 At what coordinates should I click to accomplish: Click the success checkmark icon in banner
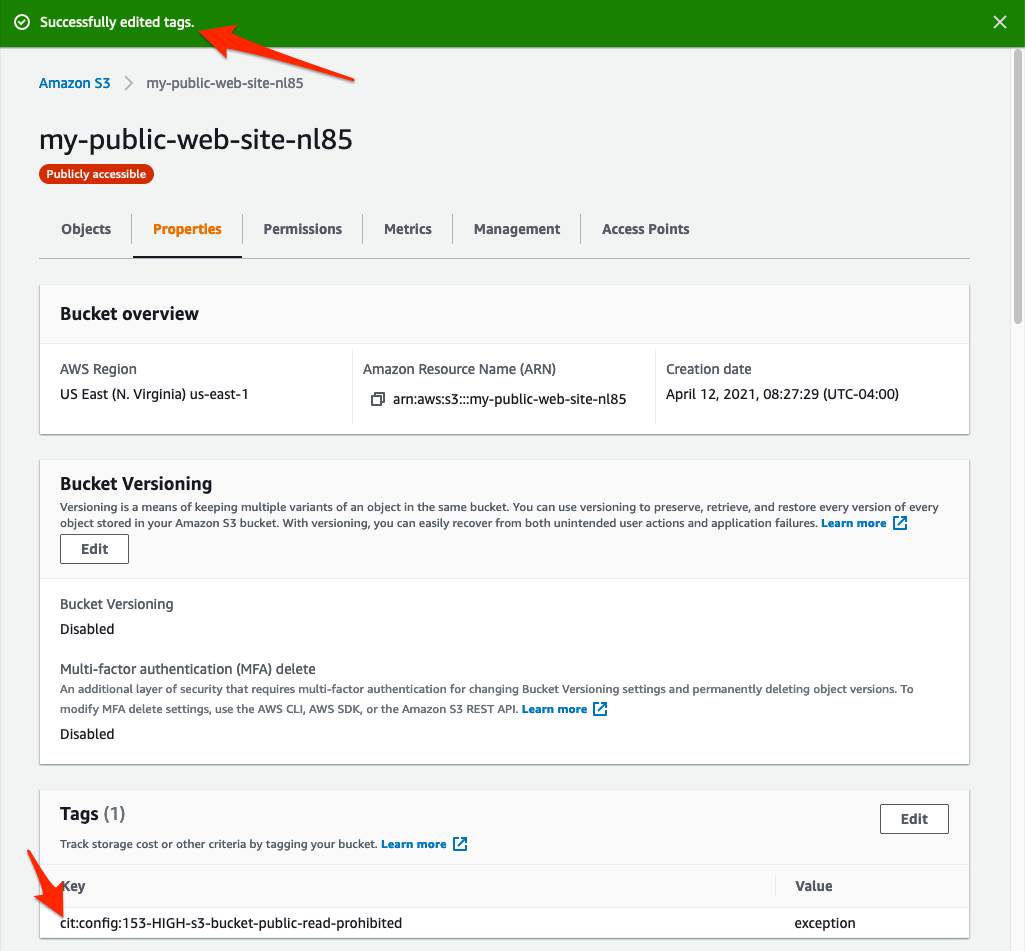click(x=22, y=22)
